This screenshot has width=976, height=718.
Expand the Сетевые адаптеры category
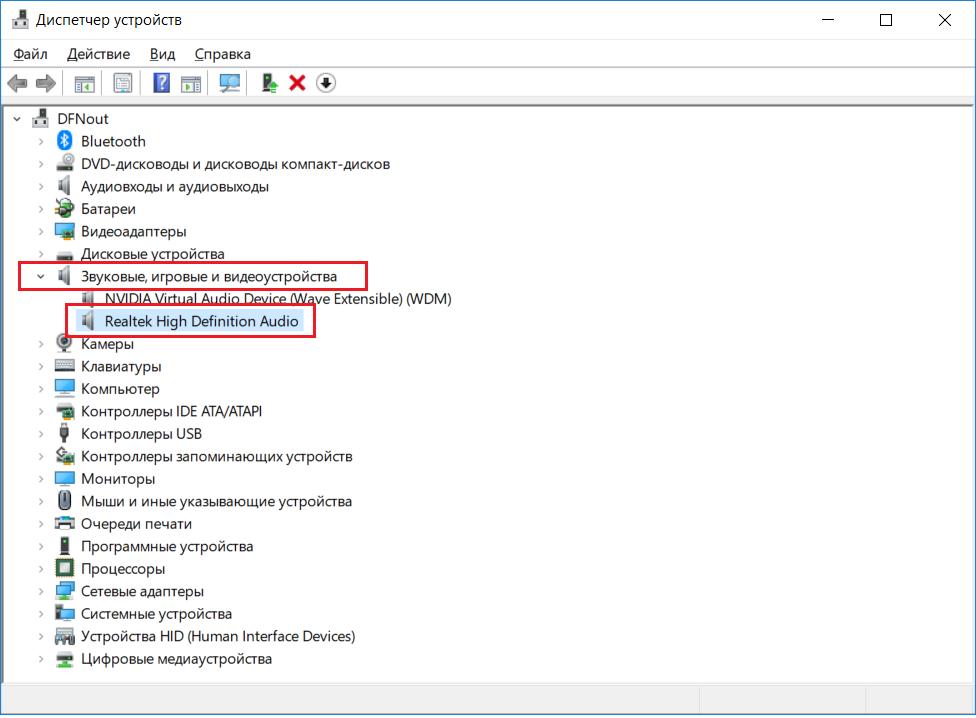click(x=41, y=591)
